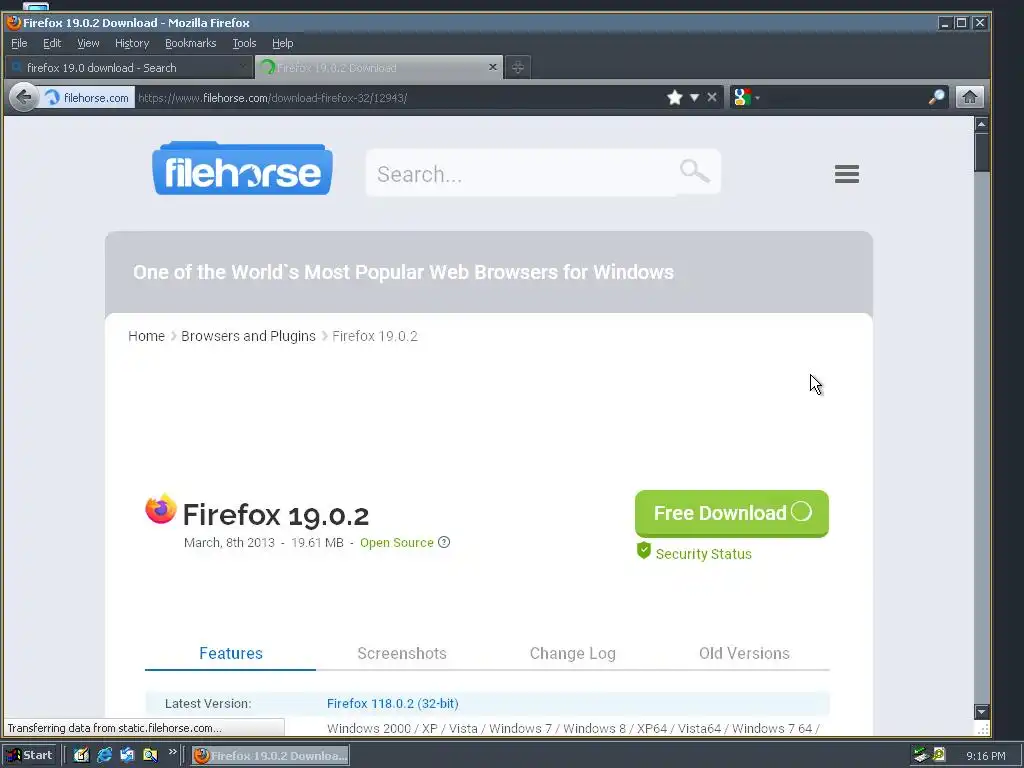Image resolution: width=1024 pixels, height=768 pixels.
Task: Open the Edit menu
Action: 52,43
